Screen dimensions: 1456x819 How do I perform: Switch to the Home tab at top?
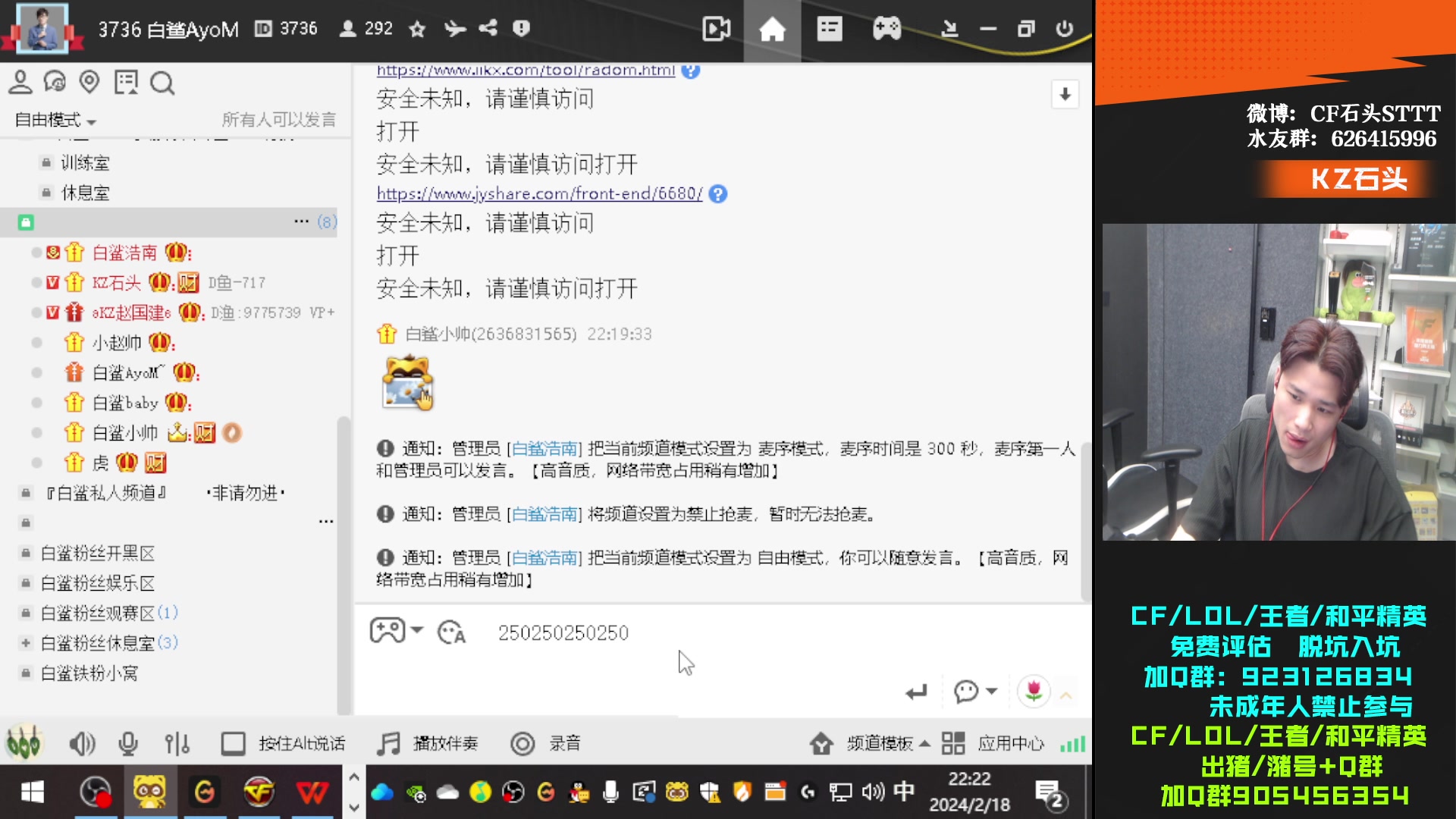(772, 30)
